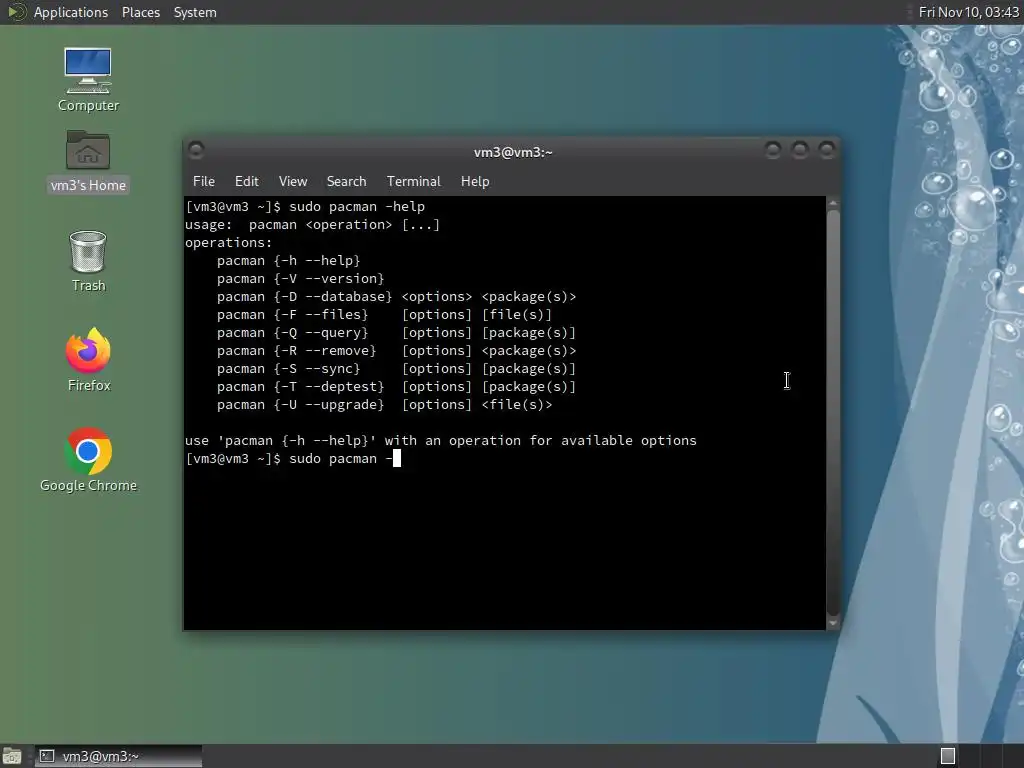Click the 'pacman {-h --help}' operations line

tap(288, 261)
